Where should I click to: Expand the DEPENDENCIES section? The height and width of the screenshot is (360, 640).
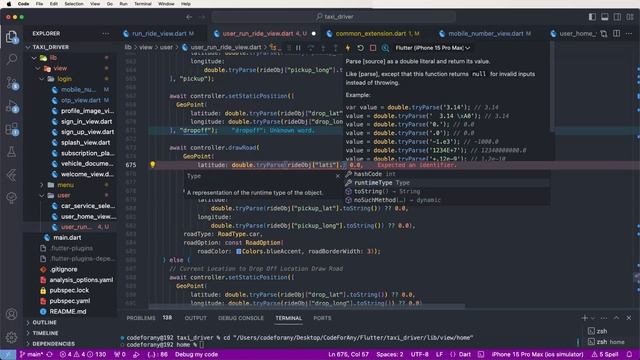53,344
